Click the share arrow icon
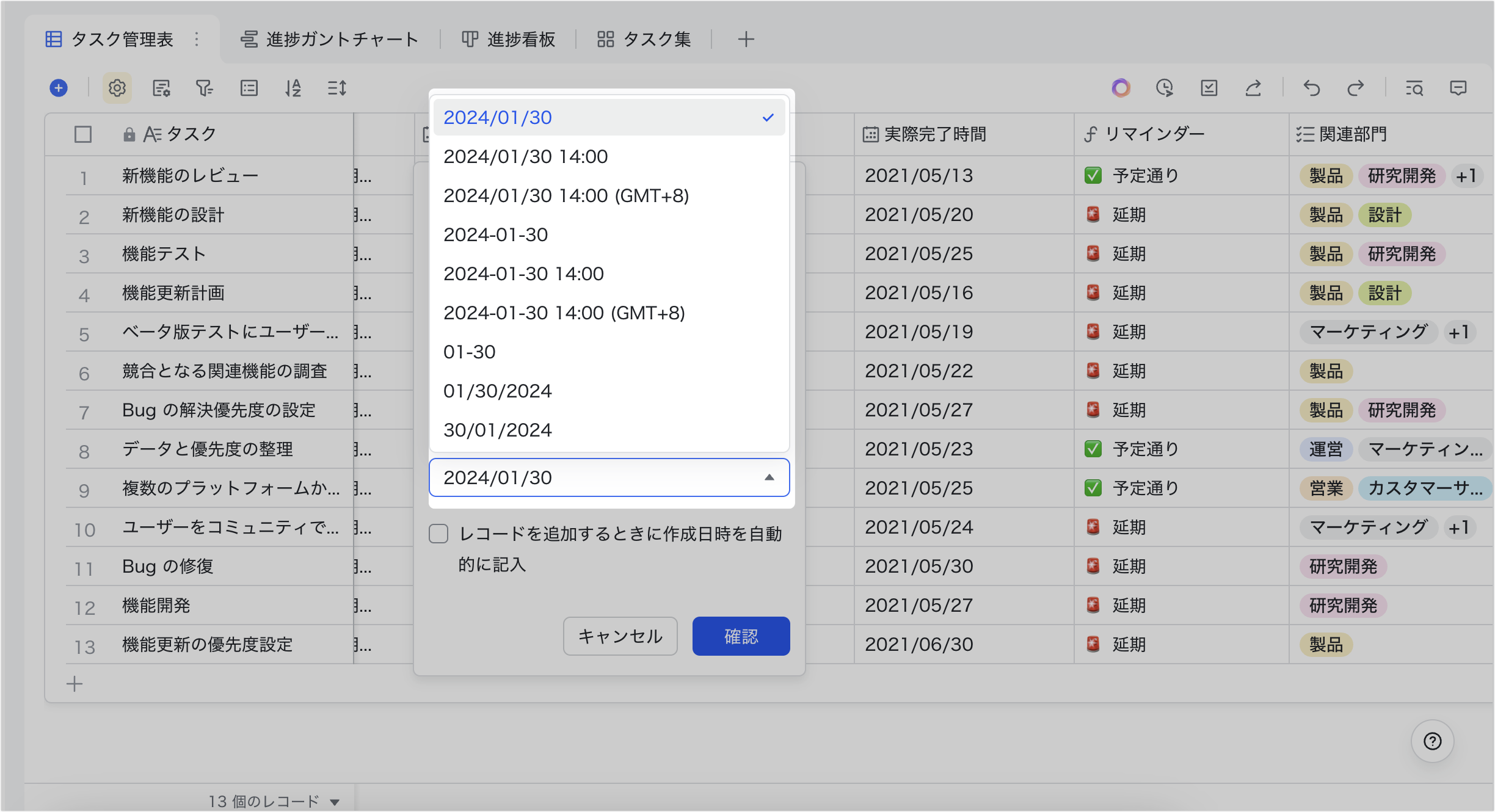The image size is (1495, 812). coord(1253,88)
